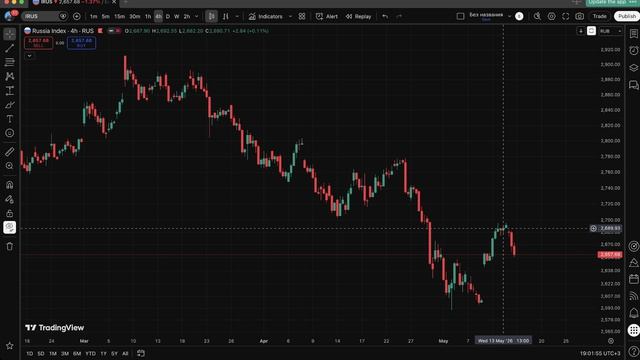Screen dimensions: 640x360
Task: Expand the favorite indicators dropdown arrow
Action: (290, 16)
